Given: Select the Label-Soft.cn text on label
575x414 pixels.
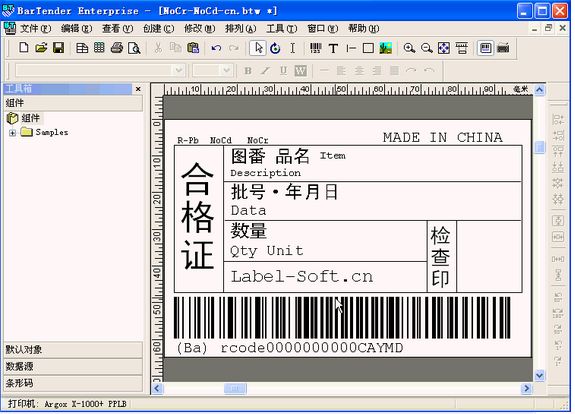Looking at the screenshot, I should point(302,276).
